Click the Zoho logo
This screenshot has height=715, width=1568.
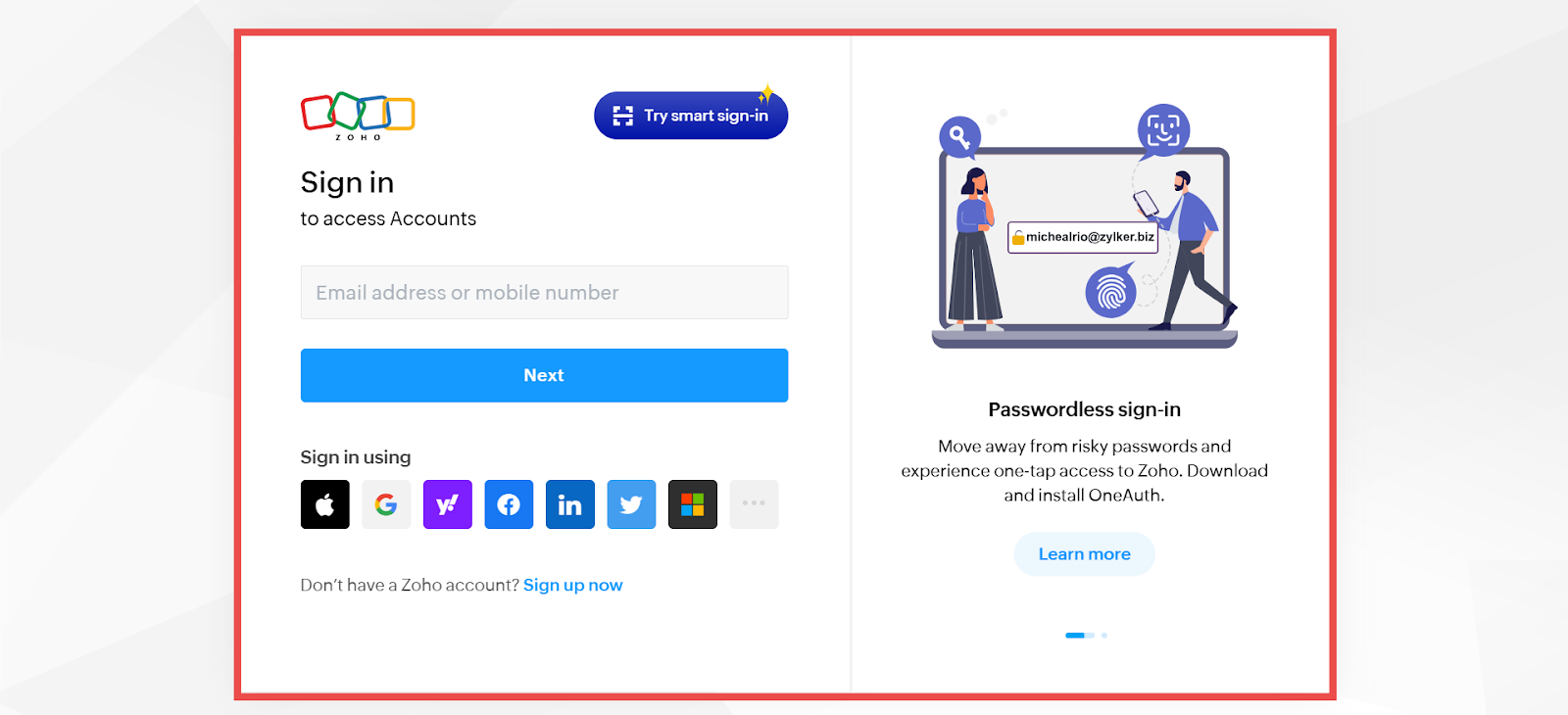click(x=358, y=117)
